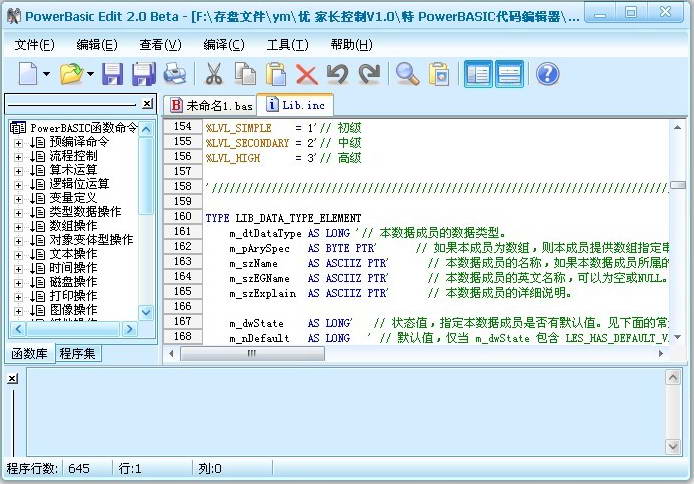Click the Open folder toolbar icon
The height and width of the screenshot is (484, 694).
[x=71, y=73]
